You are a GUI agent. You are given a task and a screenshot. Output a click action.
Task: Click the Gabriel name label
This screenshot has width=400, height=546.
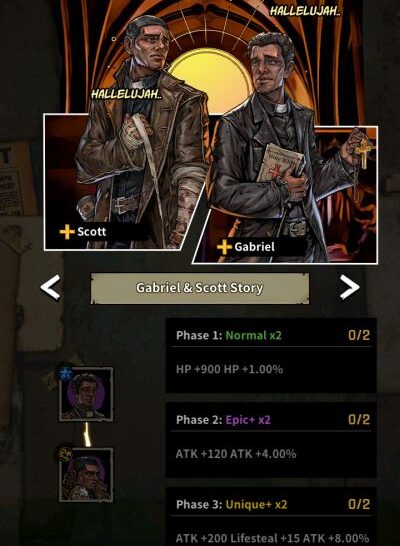254,247
